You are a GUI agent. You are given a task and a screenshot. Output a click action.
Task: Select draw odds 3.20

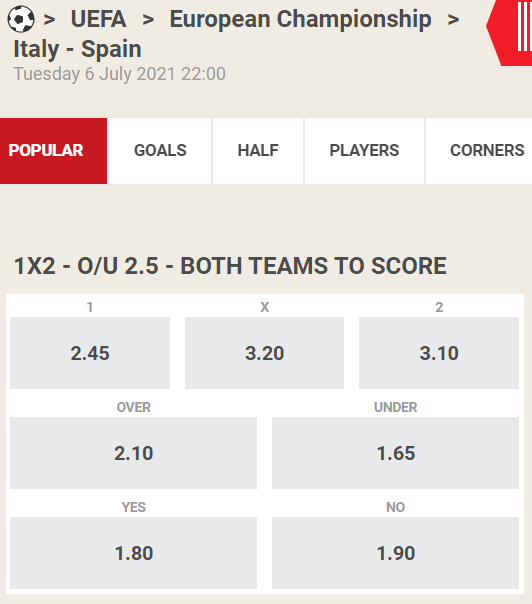point(264,353)
